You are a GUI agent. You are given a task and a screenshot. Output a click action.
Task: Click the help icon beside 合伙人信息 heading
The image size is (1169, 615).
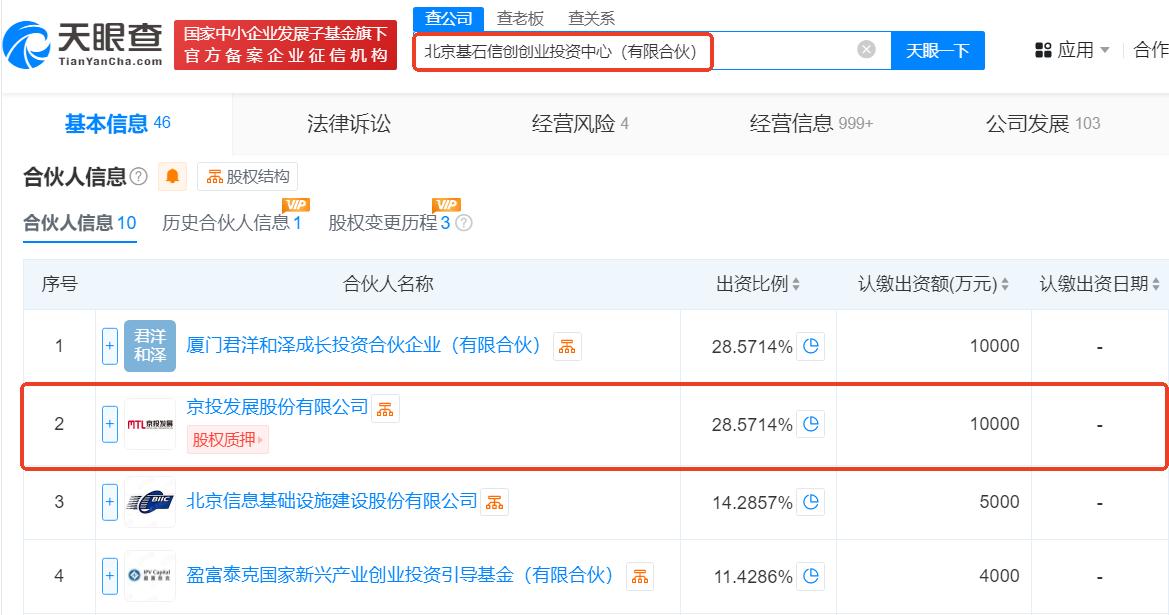coord(139,177)
